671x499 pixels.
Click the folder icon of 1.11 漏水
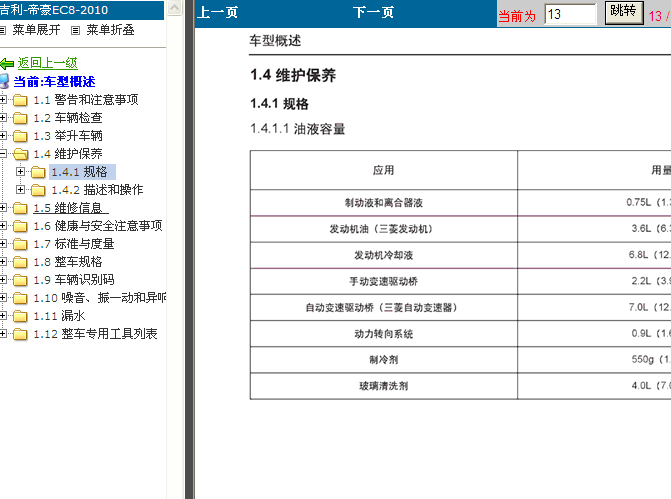tap(20, 316)
